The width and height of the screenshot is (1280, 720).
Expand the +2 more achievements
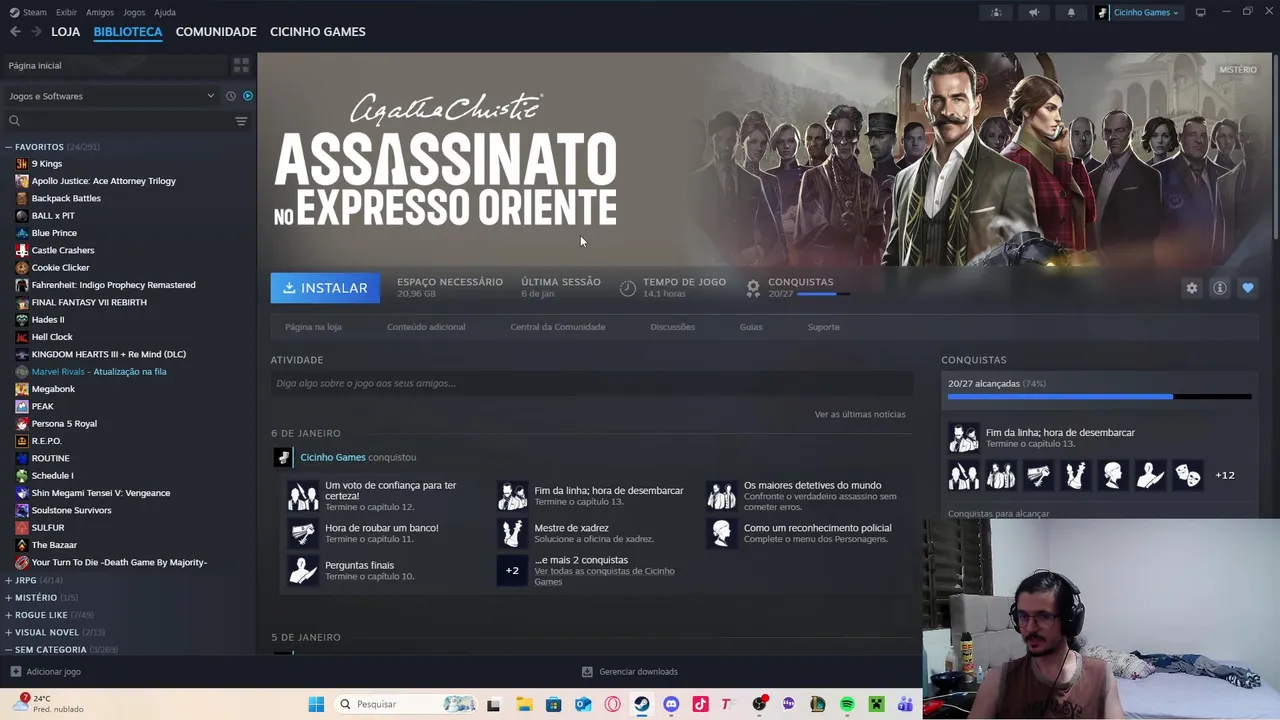(x=512, y=570)
